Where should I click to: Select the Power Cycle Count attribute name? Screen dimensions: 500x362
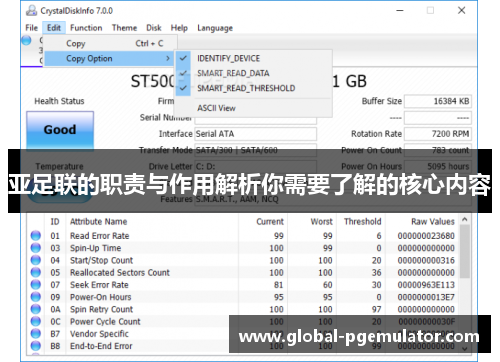point(105,321)
